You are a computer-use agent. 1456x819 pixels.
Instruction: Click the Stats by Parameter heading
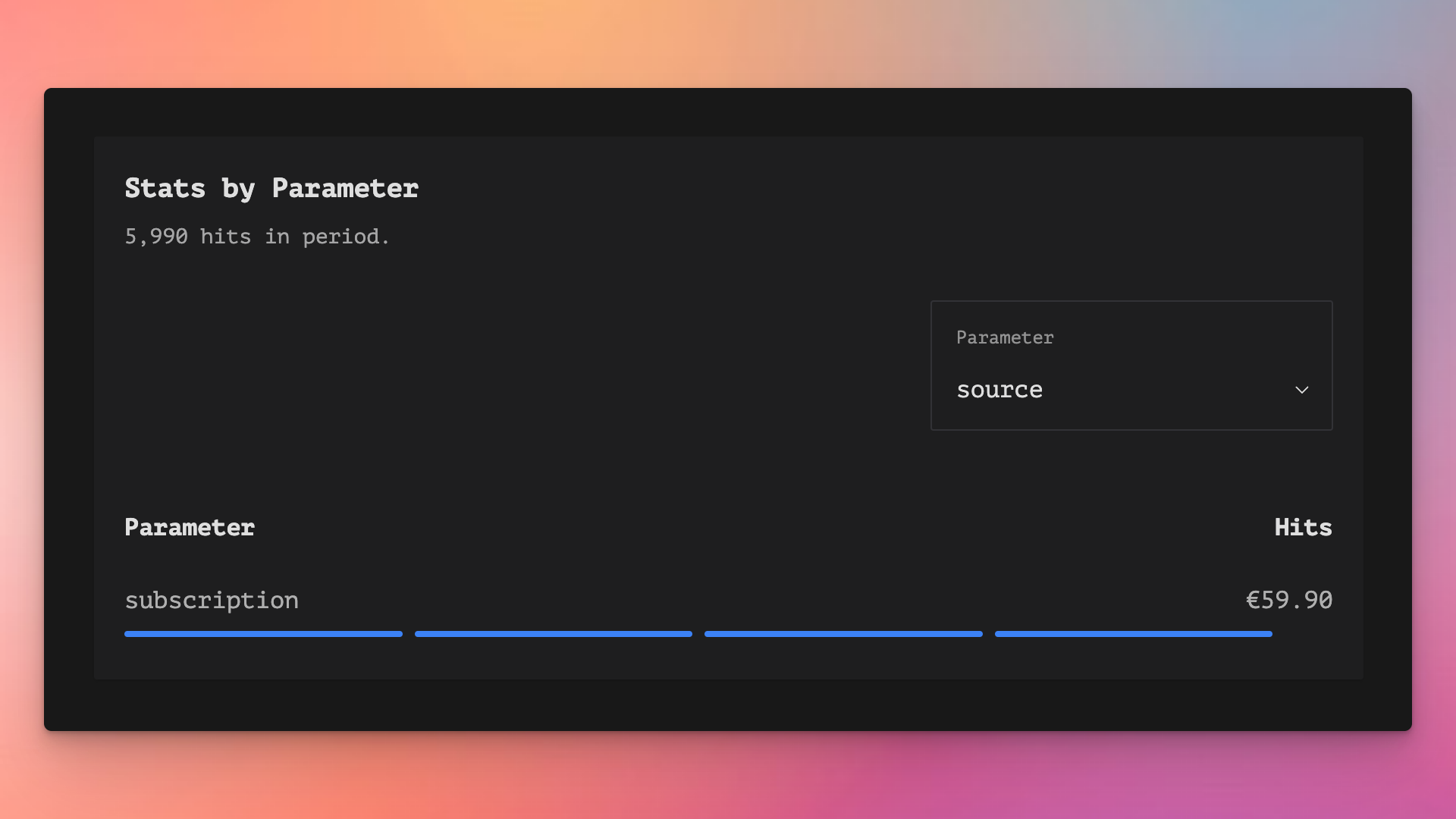click(271, 188)
